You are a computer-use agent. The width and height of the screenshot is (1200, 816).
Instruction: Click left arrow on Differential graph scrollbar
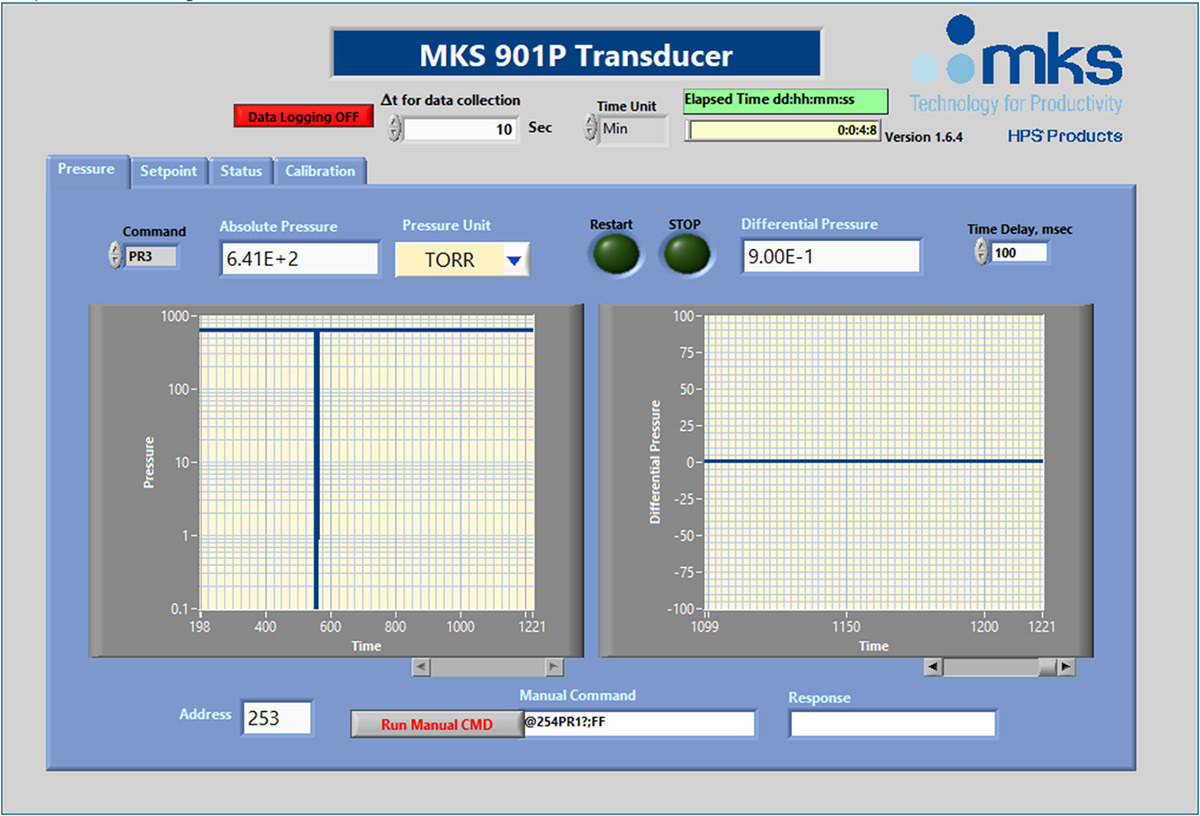(x=932, y=667)
